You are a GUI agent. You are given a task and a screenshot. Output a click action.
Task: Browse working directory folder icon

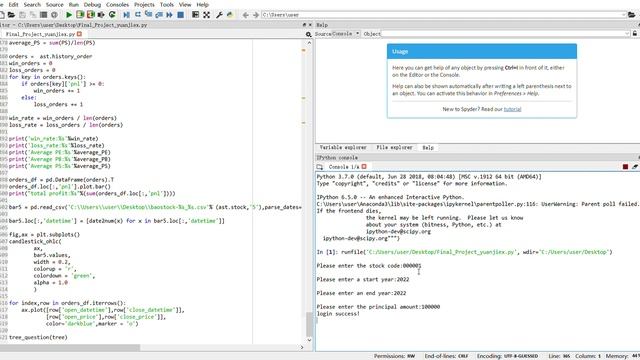[x=631, y=15]
